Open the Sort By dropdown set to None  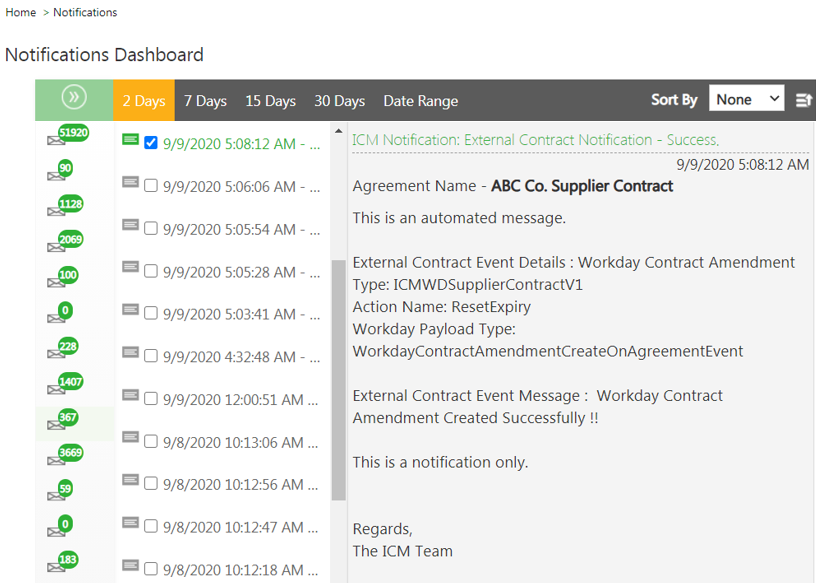point(746,98)
